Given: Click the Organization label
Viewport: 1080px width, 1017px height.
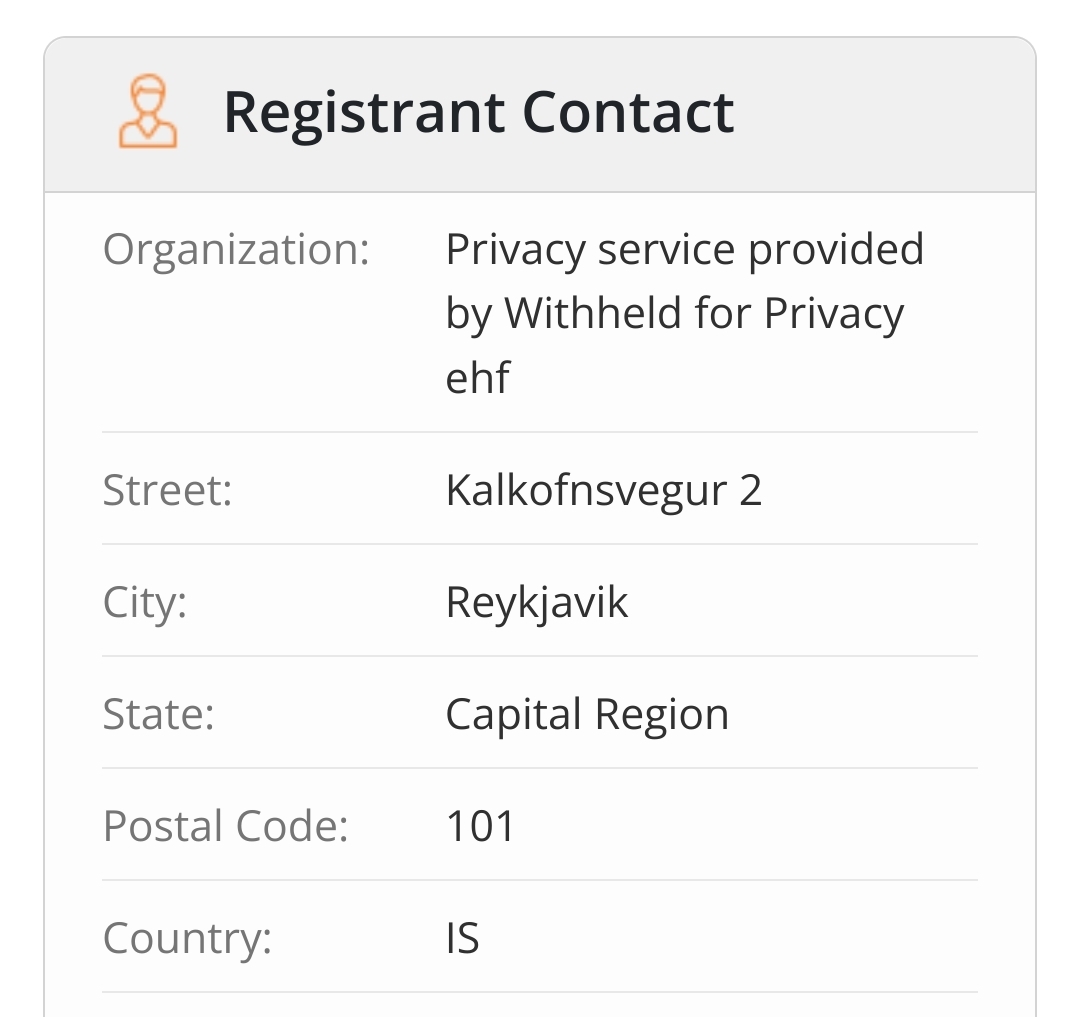Looking at the screenshot, I should coord(236,249).
